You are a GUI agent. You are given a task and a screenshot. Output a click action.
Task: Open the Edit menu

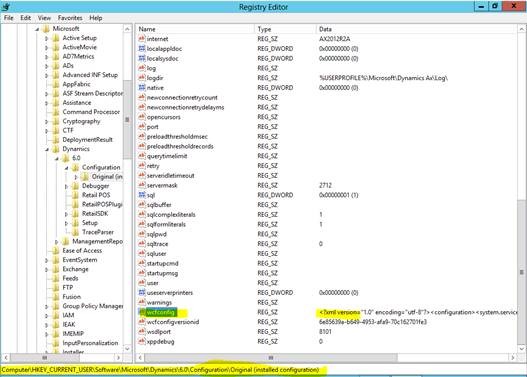click(x=26, y=18)
